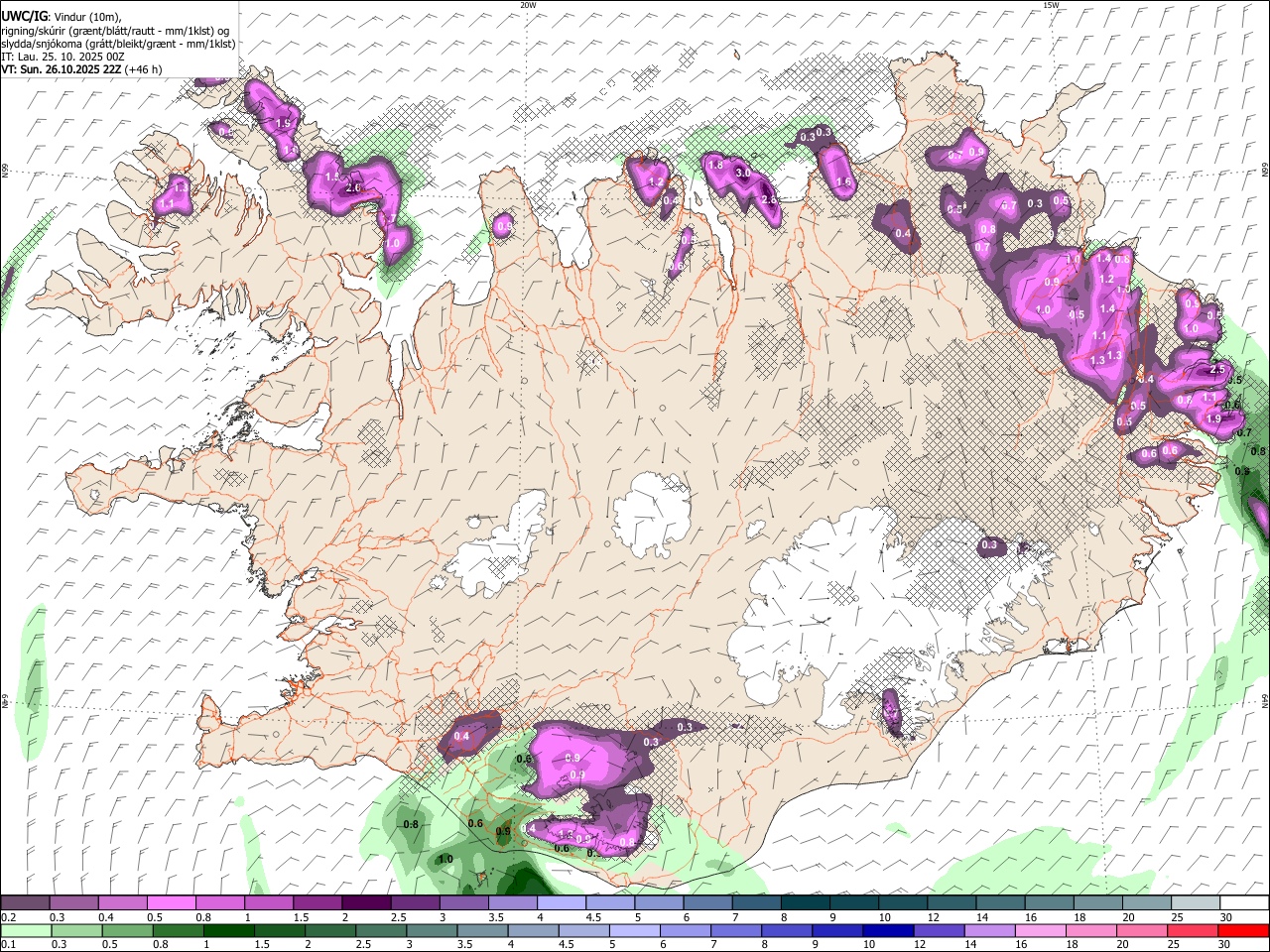Image resolution: width=1270 pixels, height=952 pixels.
Task: Click the white above-30 upper legend swatch
Action: click(1243, 903)
